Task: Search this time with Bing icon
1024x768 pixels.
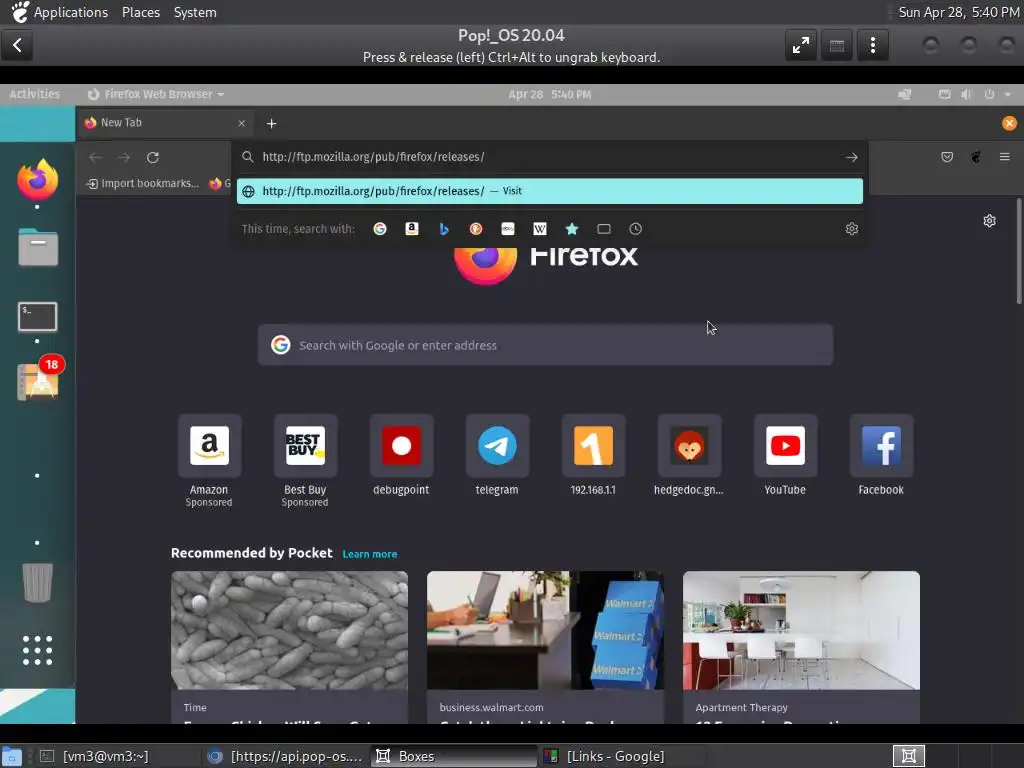Action: pos(443,229)
